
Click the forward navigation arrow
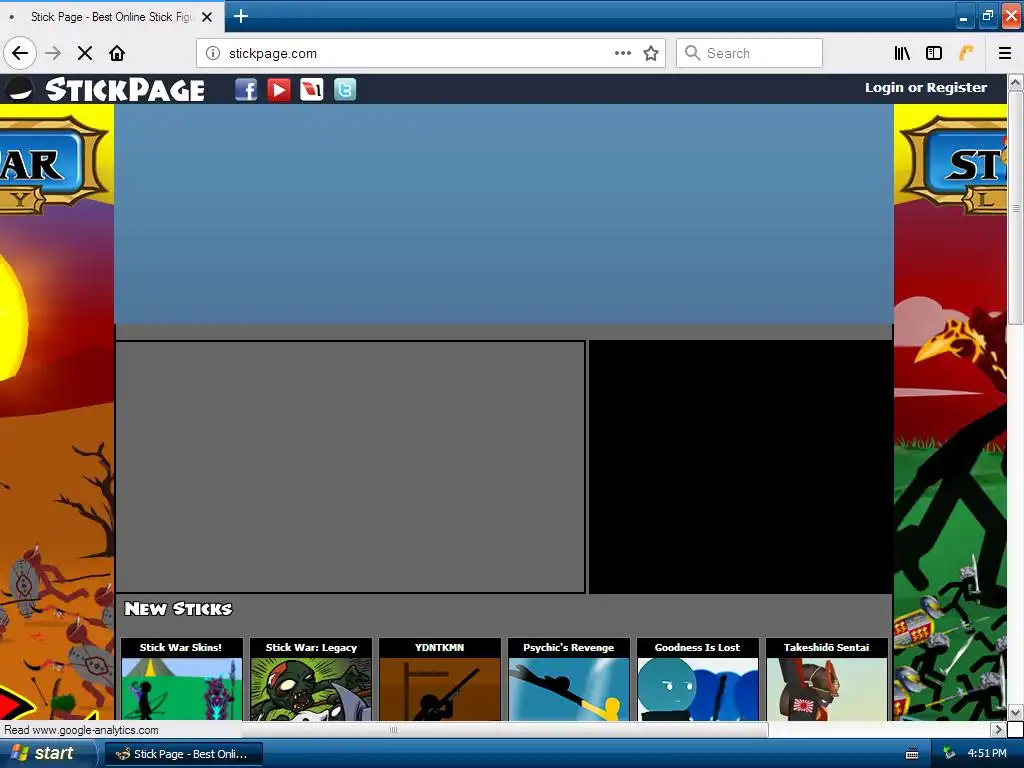coord(53,53)
